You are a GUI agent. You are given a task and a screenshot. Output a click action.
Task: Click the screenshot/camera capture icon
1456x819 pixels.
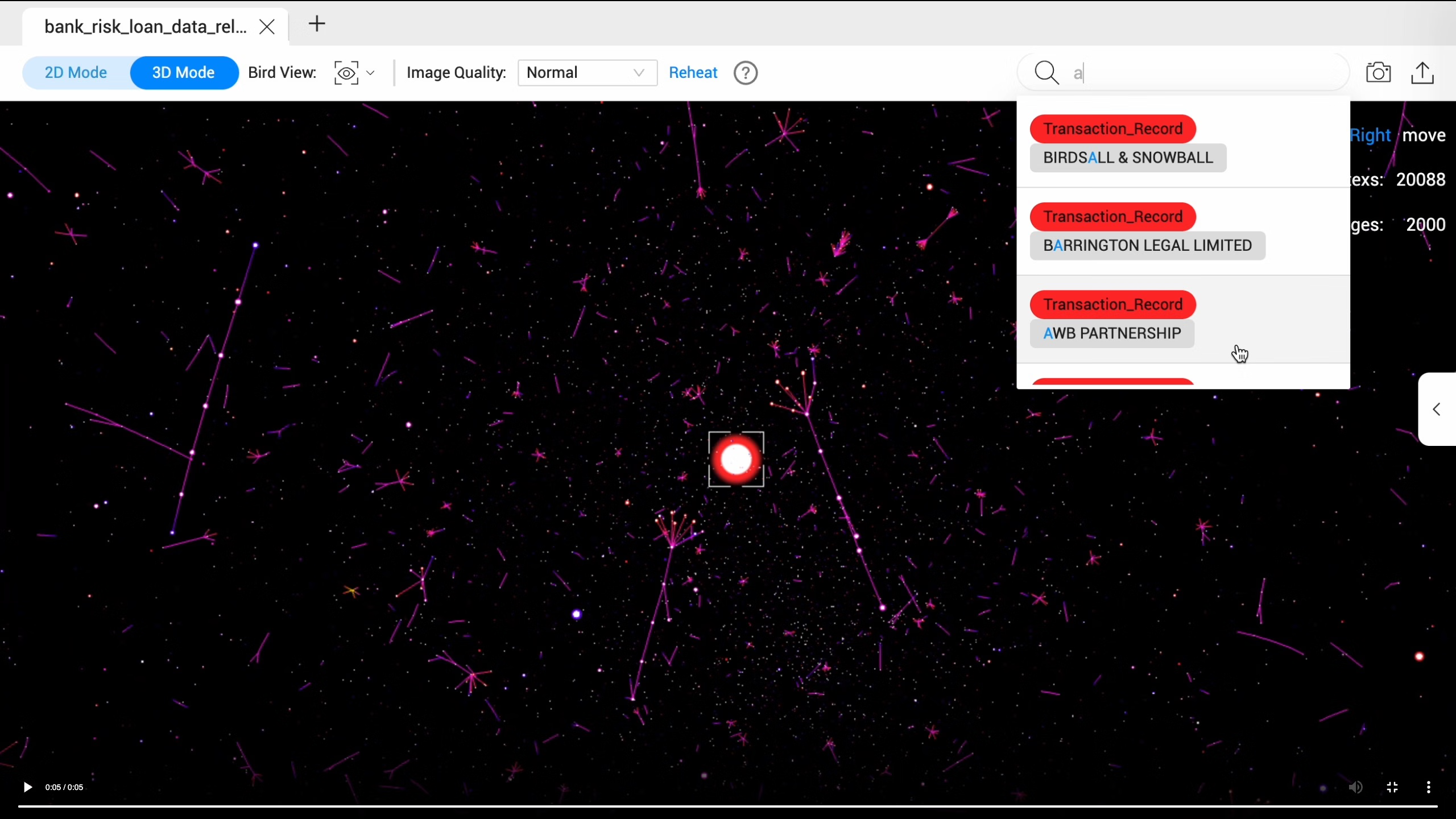[x=1379, y=72]
